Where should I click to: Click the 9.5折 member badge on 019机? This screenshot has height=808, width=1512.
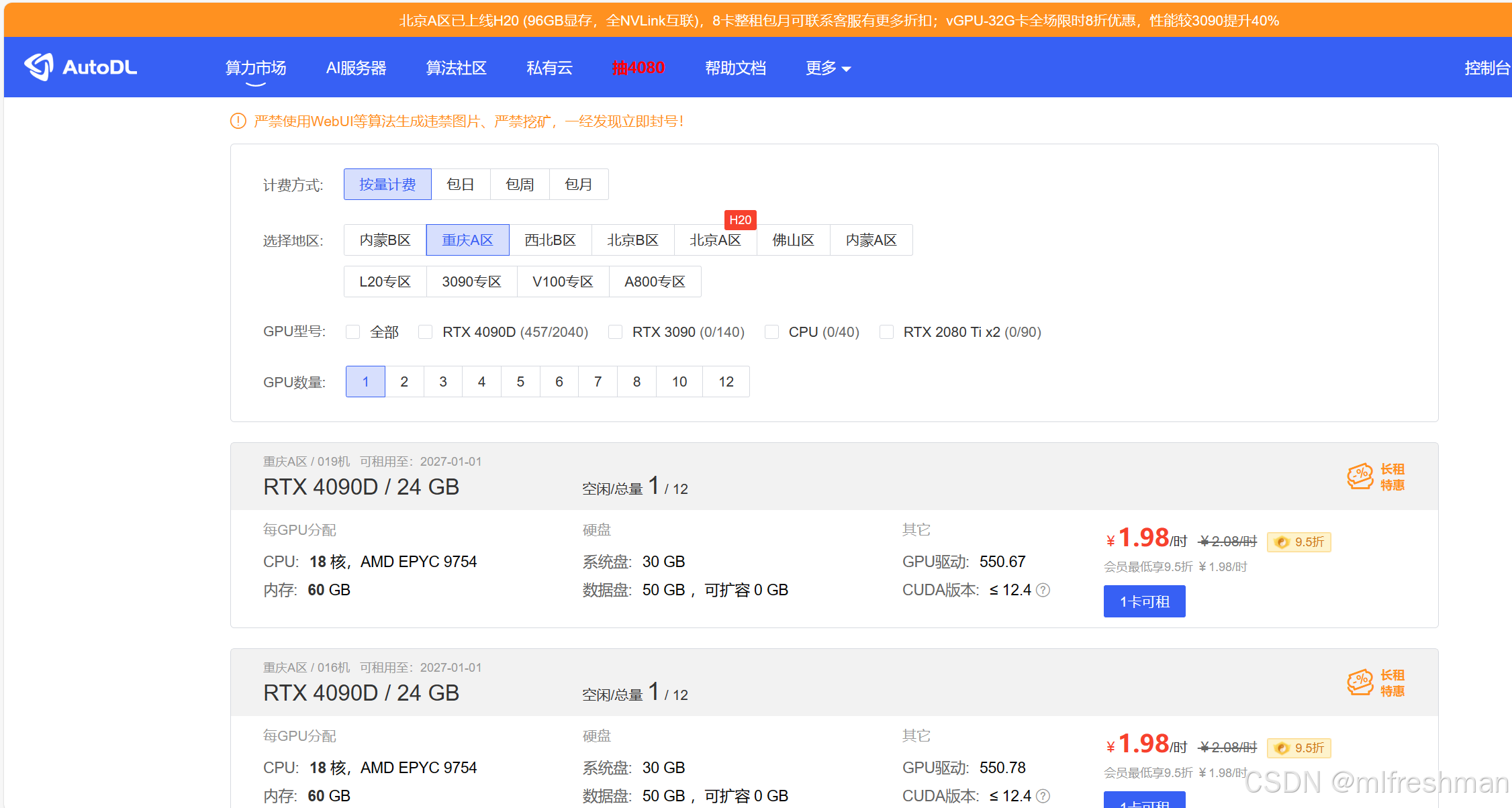[x=1298, y=542]
